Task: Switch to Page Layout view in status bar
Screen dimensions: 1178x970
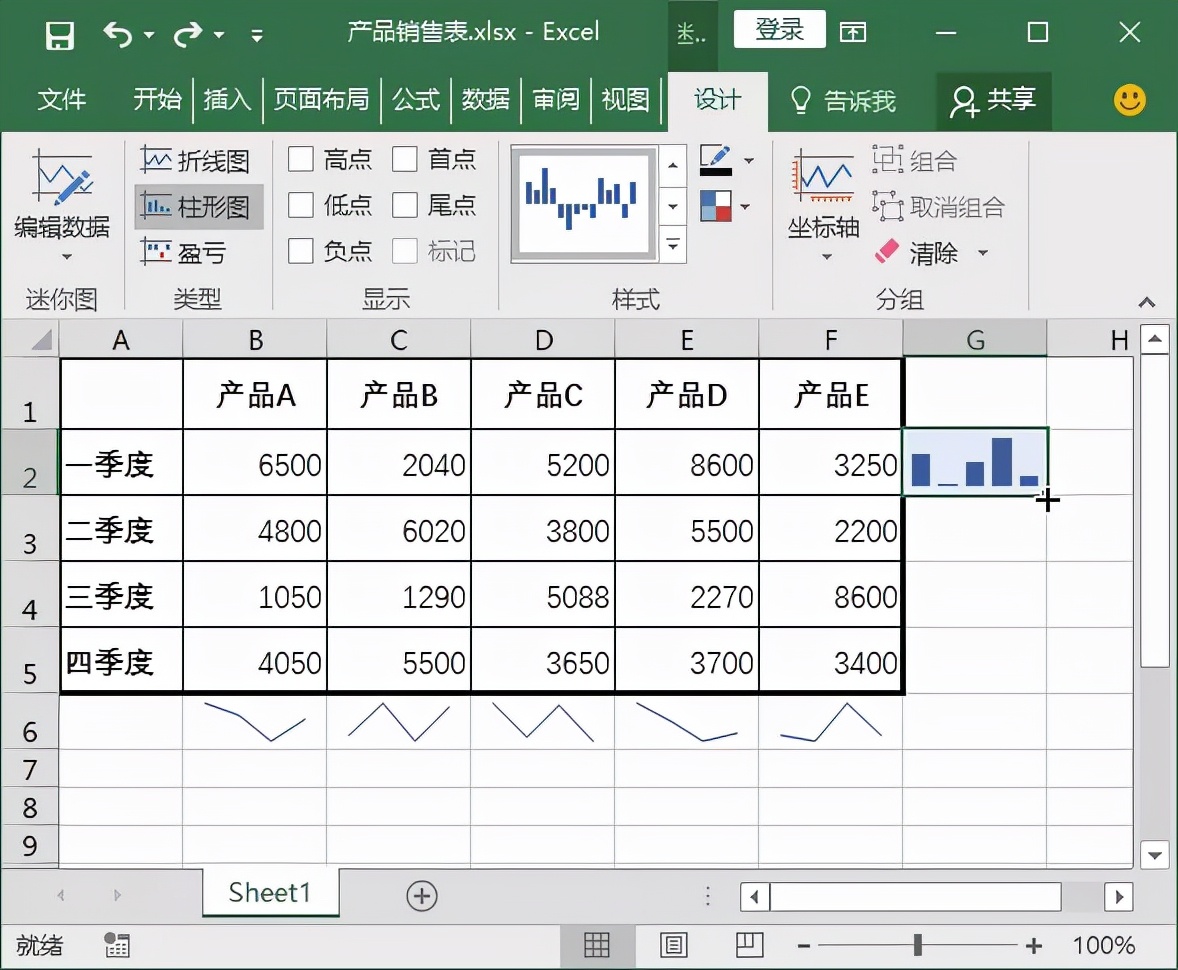Action: pyautogui.click(x=673, y=945)
